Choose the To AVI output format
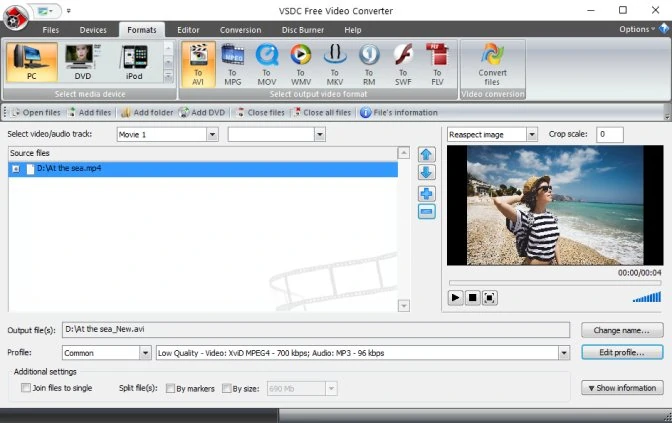Image resolution: width=672 pixels, height=423 pixels. point(198,64)
